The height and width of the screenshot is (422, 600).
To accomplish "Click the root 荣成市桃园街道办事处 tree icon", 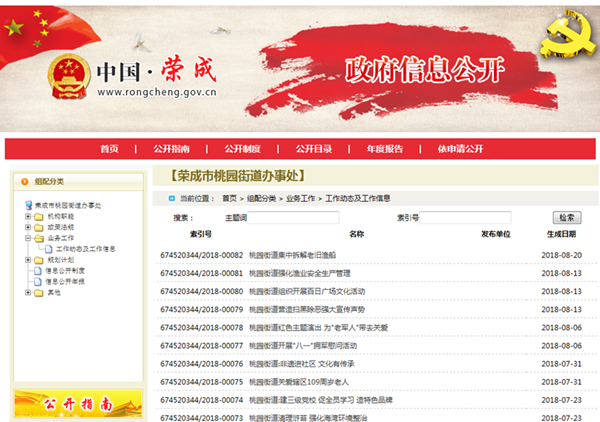I will [27, 205].
